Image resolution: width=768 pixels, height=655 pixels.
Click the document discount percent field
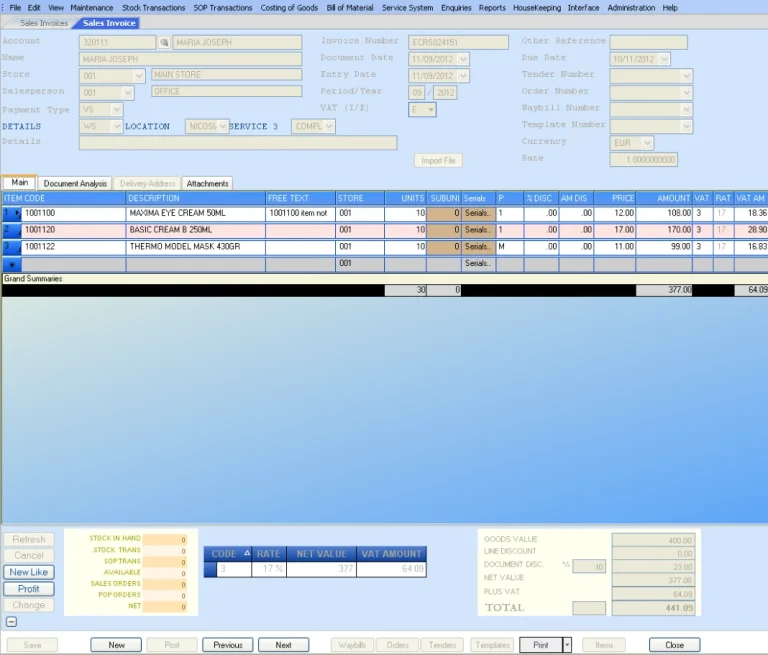589,566
